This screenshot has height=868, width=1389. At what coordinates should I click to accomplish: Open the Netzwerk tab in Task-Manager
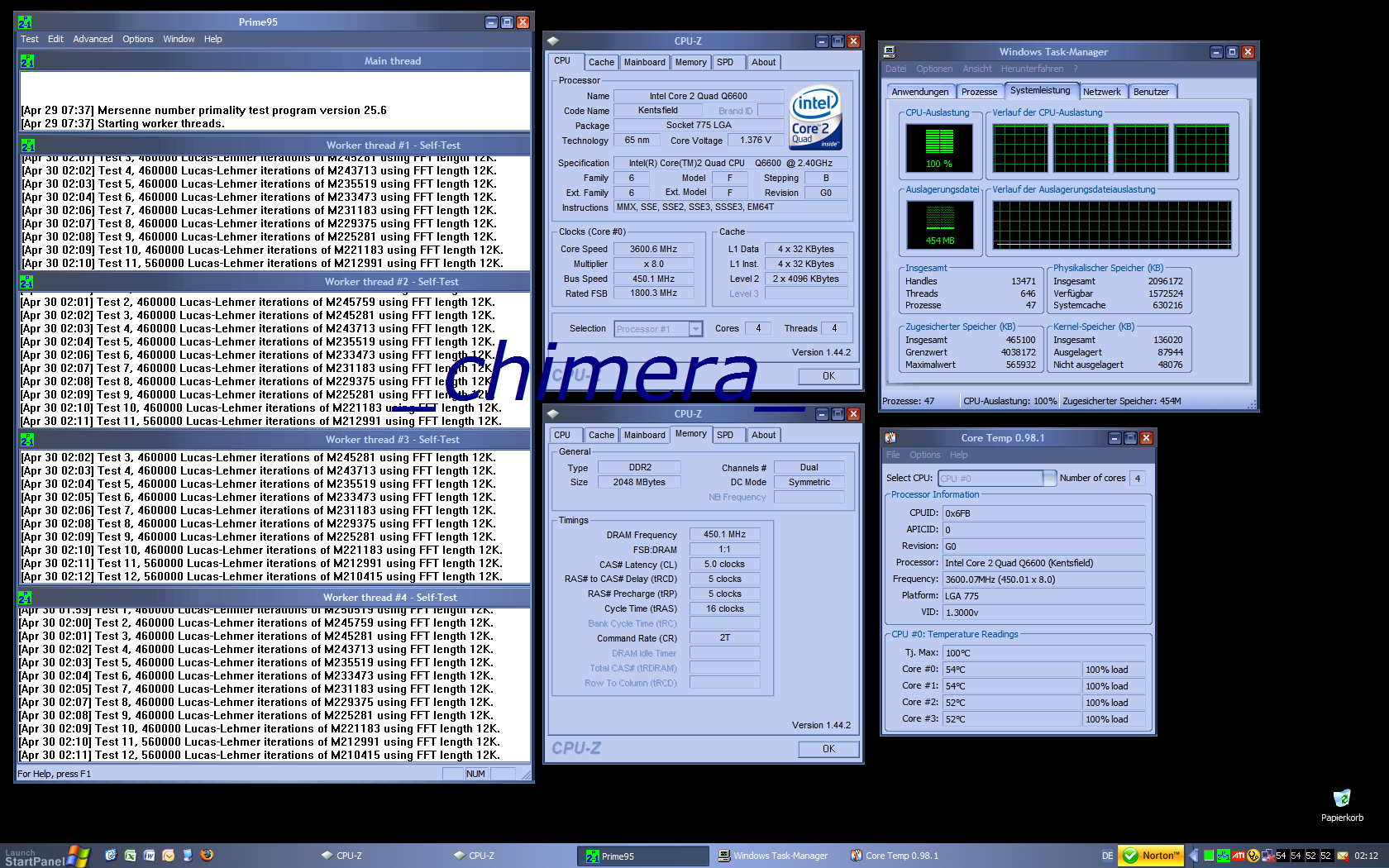[1102, 92]
